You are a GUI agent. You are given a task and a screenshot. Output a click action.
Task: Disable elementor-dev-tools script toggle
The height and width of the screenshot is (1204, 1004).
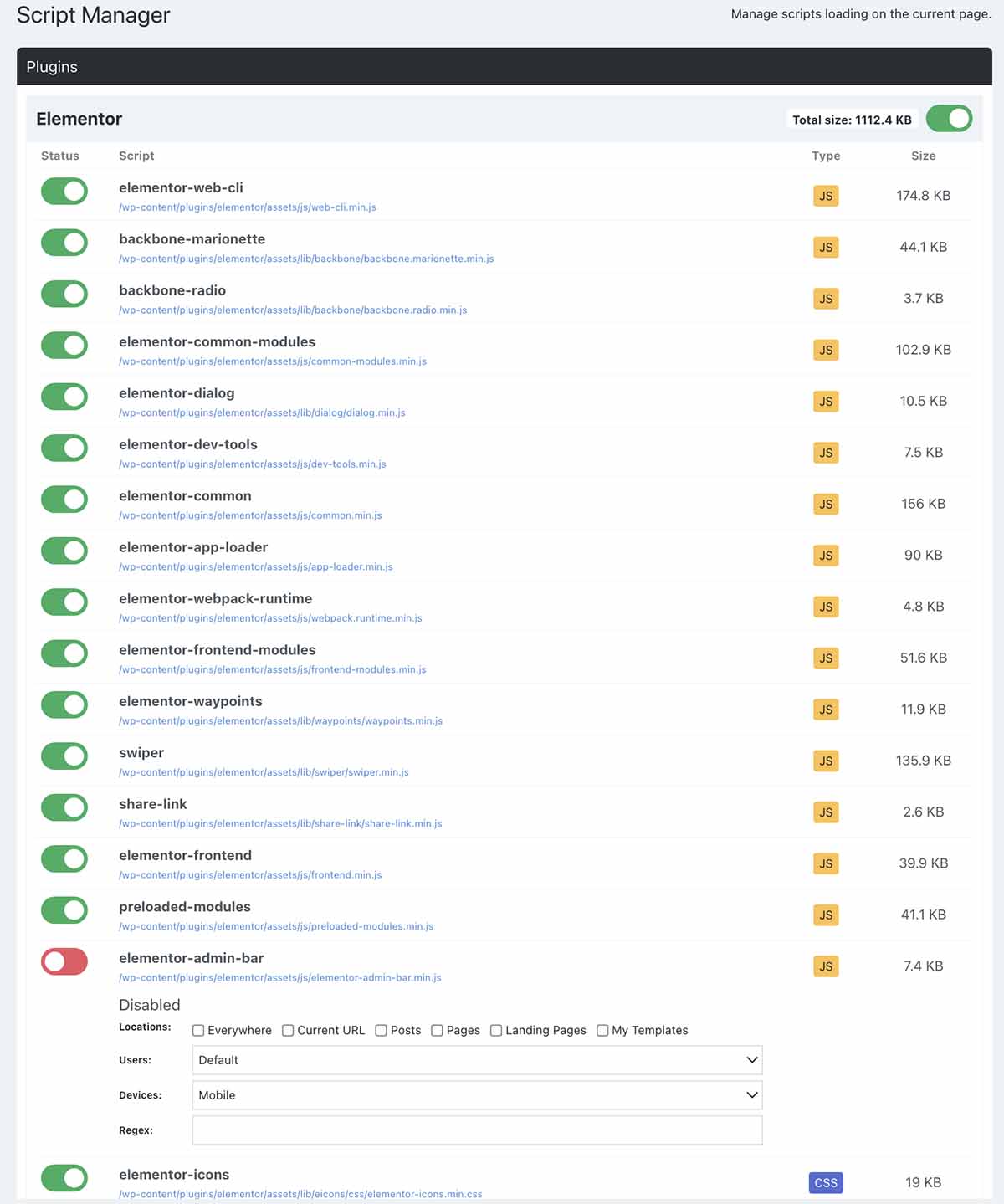(64, 448)
